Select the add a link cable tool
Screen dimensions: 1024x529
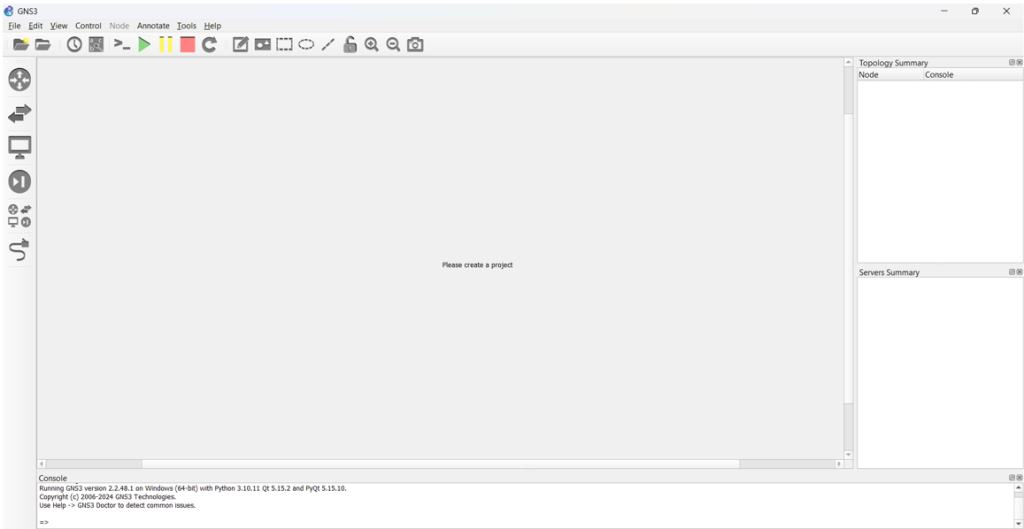tap(19, 249)
